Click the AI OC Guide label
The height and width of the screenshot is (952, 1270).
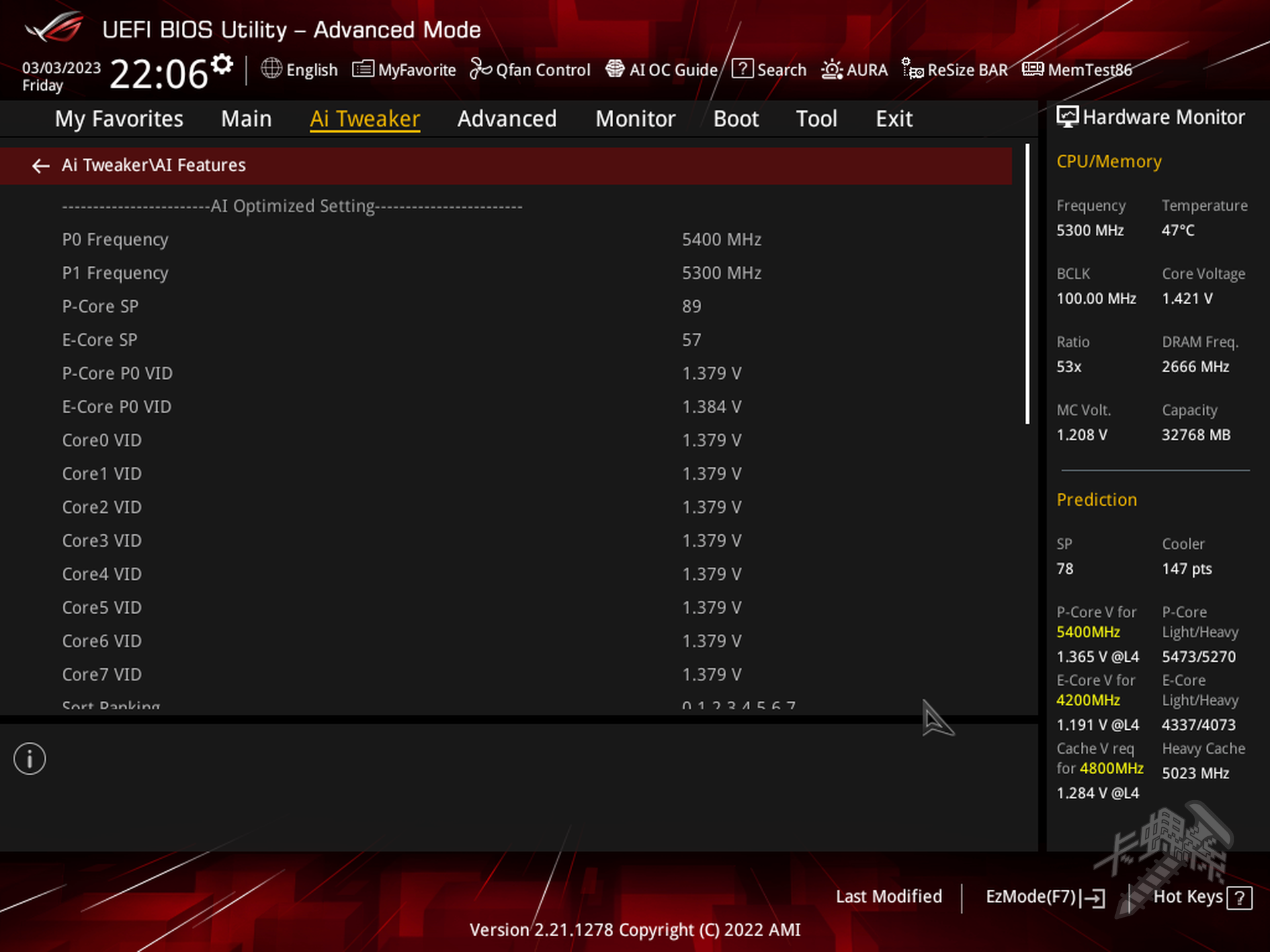click(x=673, y=69)
